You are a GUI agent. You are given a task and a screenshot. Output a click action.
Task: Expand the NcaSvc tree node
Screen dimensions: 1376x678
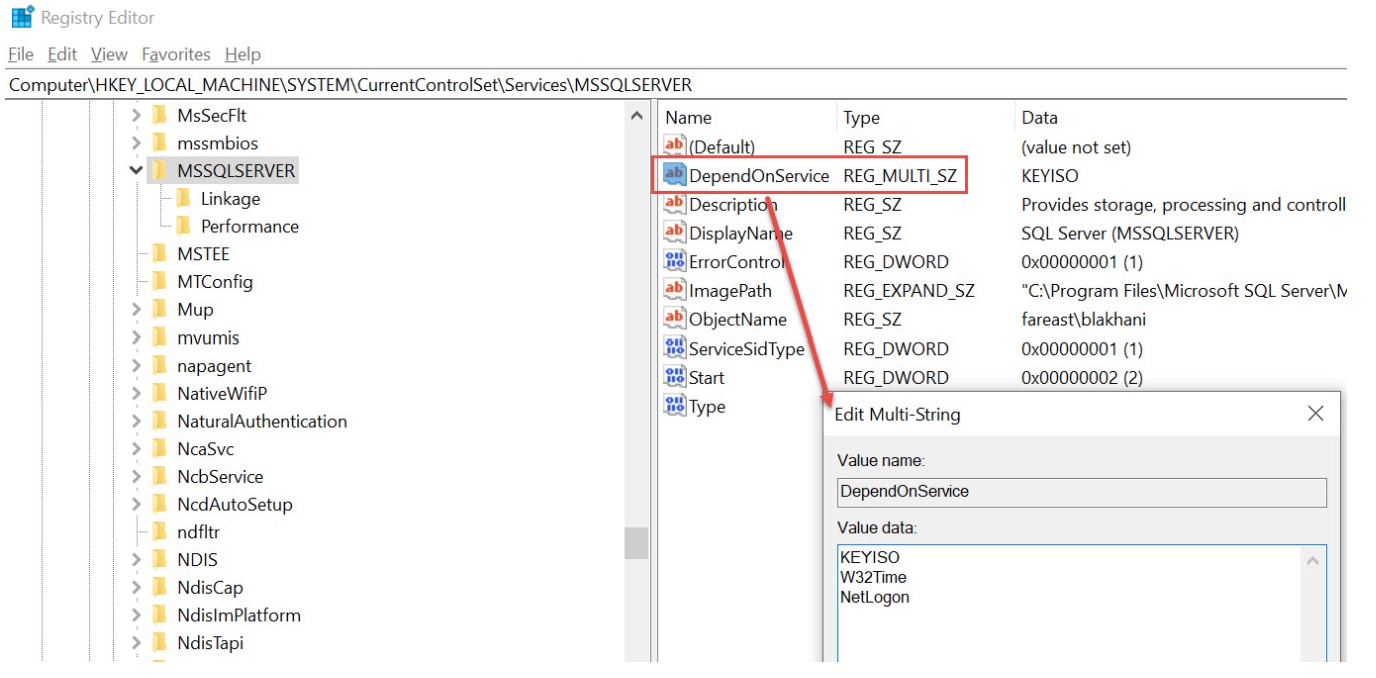point(136,449)
